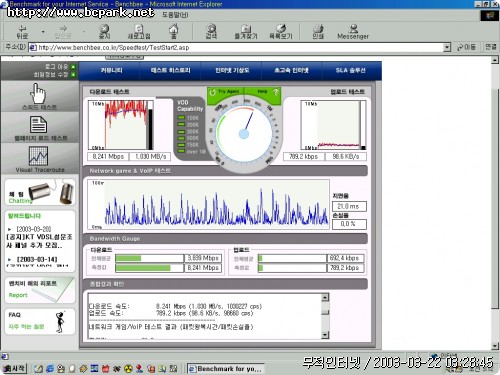Stop page loading with 중지 button

click(x=104, y=32)
